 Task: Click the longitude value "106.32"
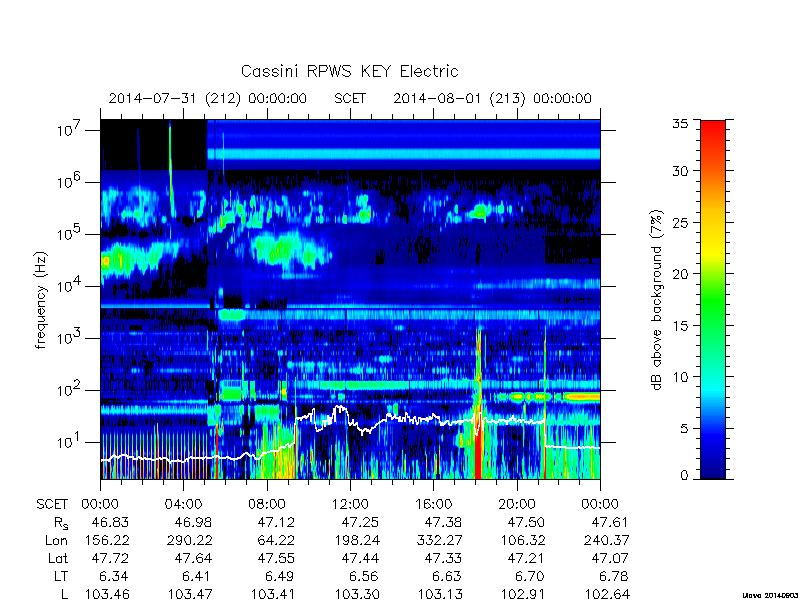[x=523, y=540]
